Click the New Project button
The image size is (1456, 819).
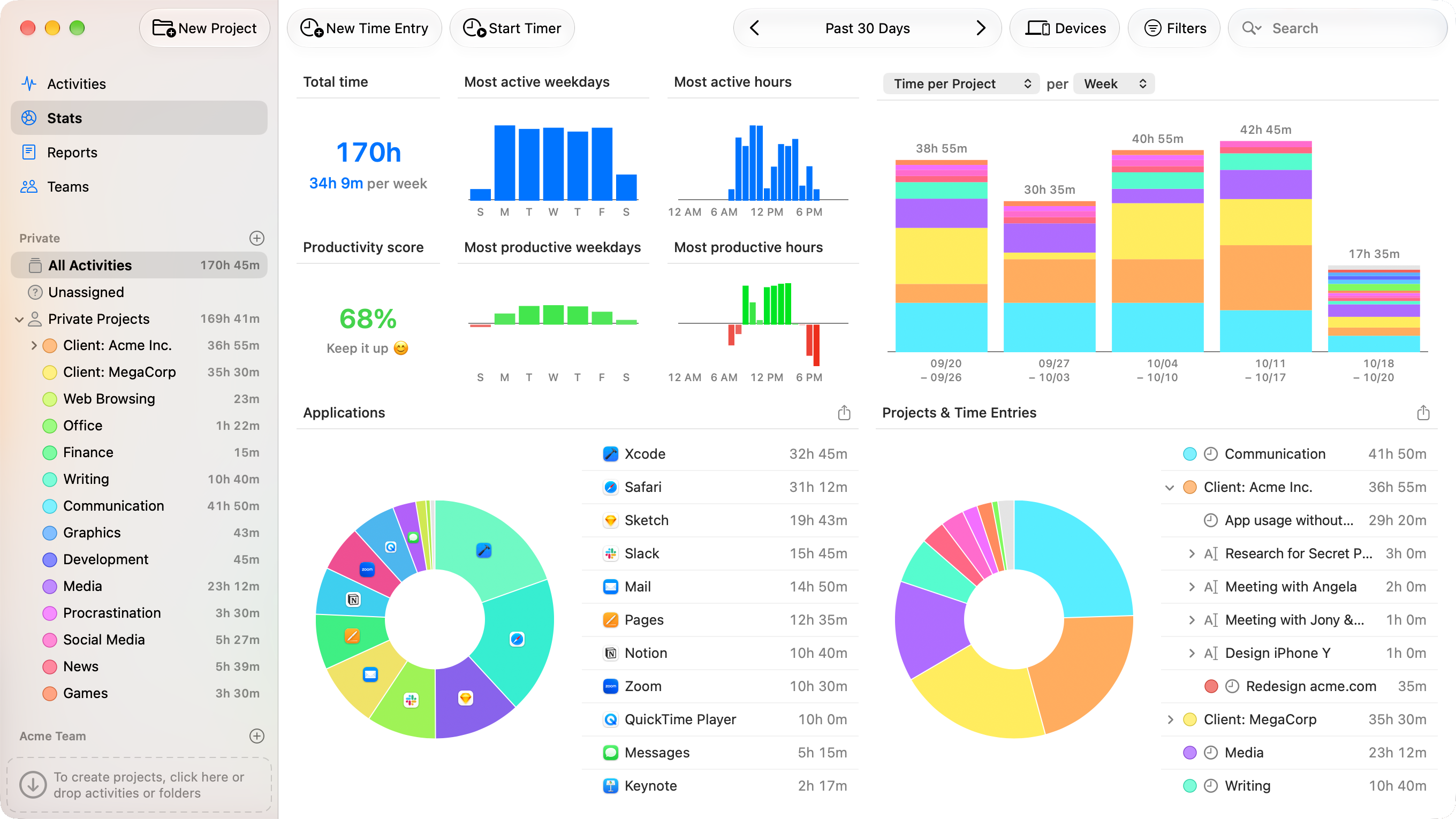tap(204, 28)
